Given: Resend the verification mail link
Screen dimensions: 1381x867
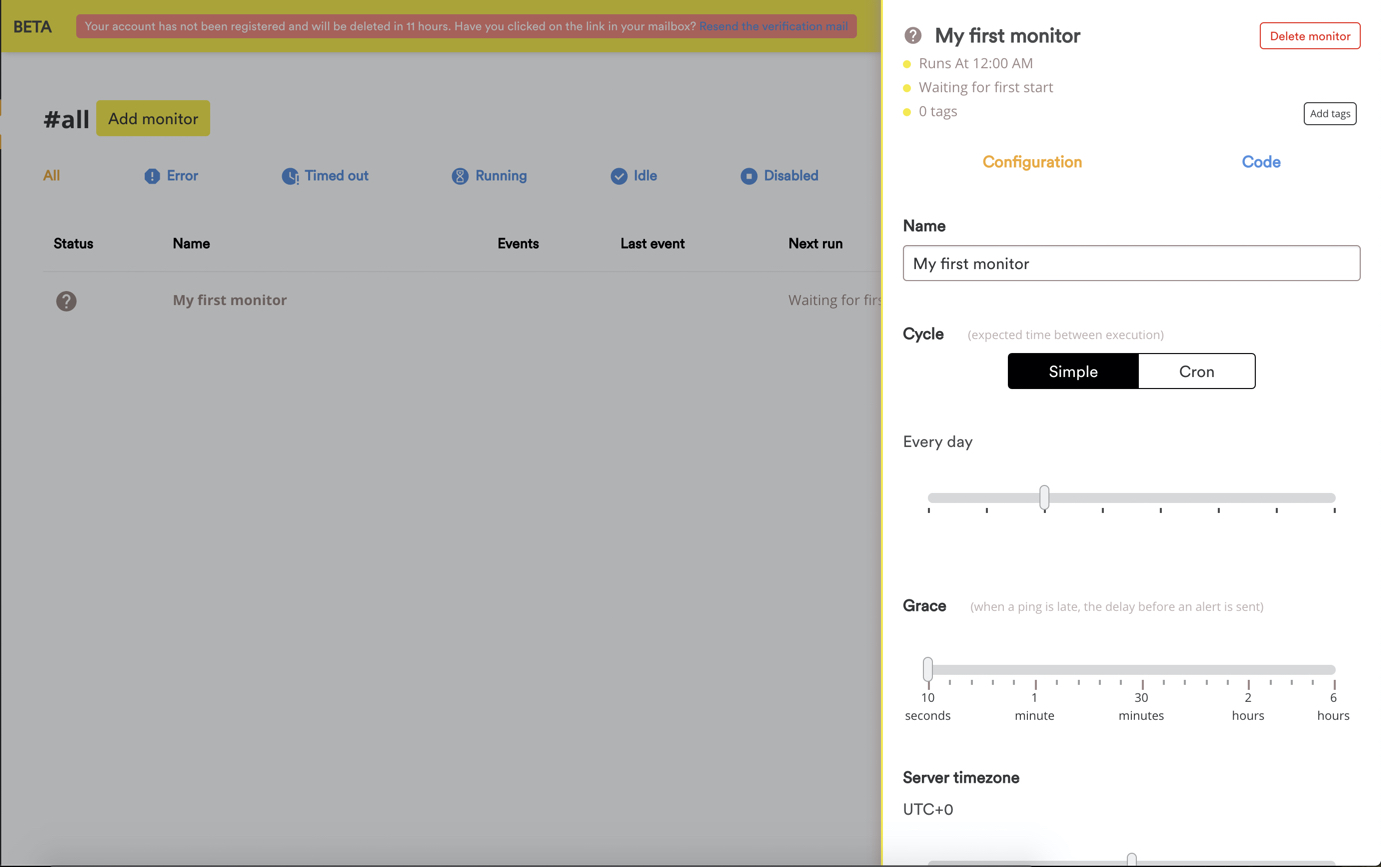Looking at the screenshot, I should coord(773,26).
